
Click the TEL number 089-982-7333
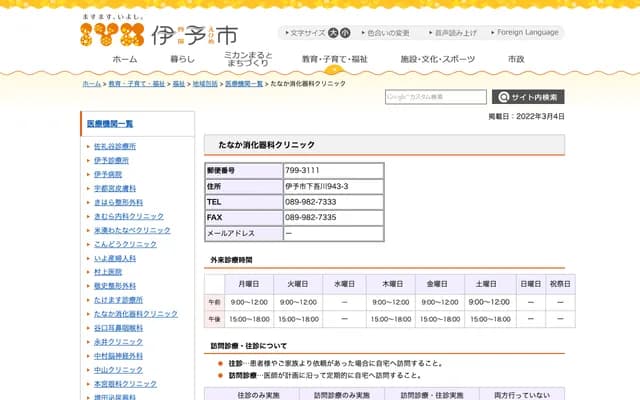311,202
